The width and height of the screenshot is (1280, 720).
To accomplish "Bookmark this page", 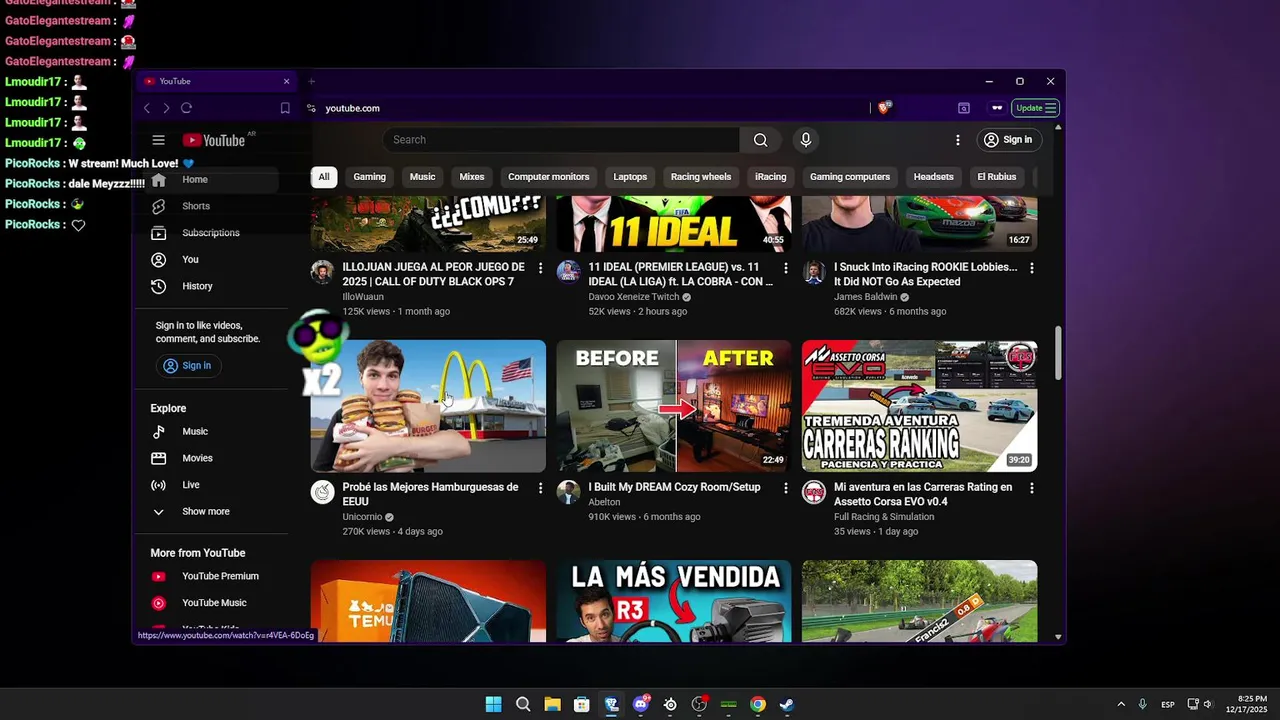I will click(x=285, y=108).
